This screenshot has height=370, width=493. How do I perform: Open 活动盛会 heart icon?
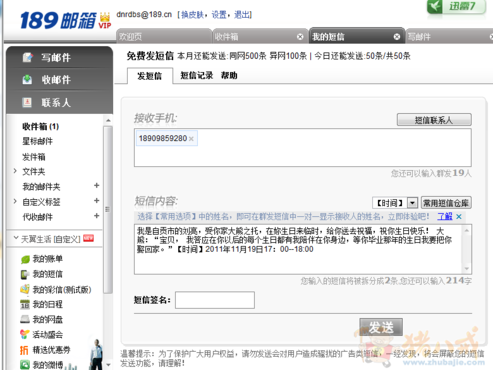pos(25,334)
